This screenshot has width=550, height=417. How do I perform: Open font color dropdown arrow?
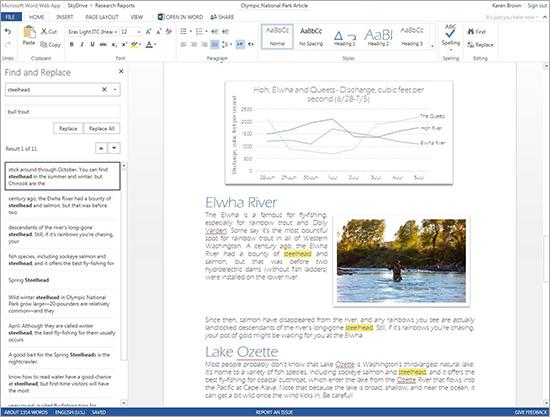[155, 45]
